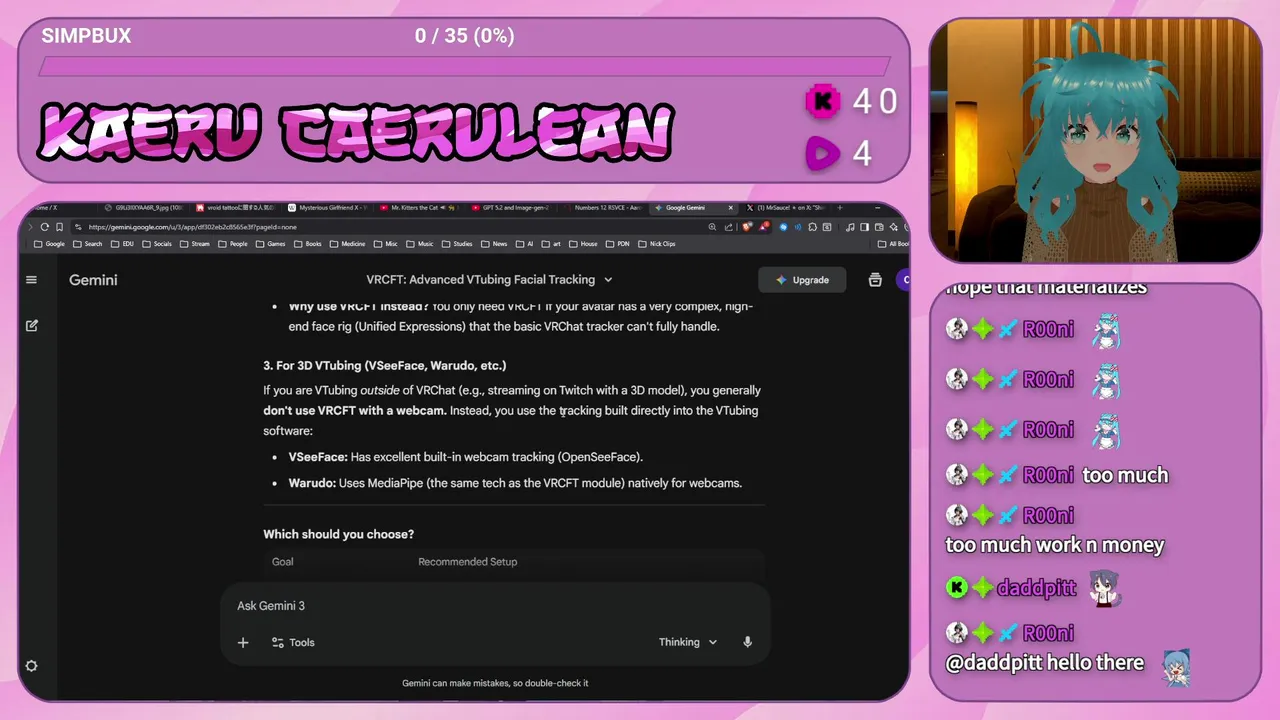
Task: Focus the Ask Gemini 3 input field
Action: click(x=495, y=606)
